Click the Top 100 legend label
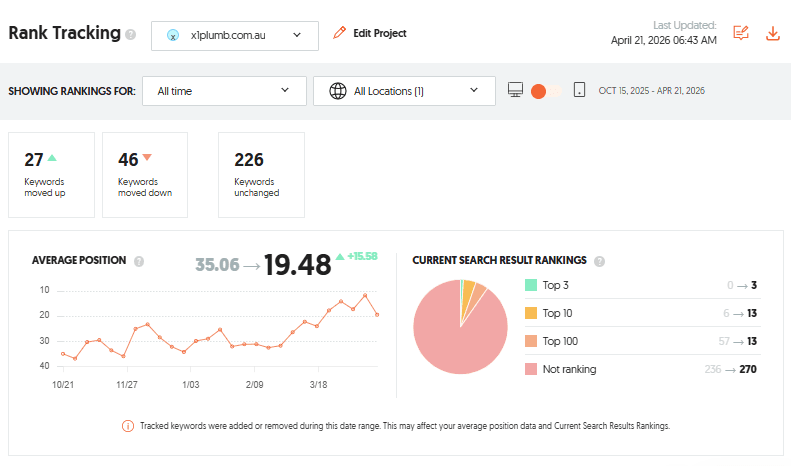This screenshot has height=466, width=791. pyautogui.click(x=560, y=341)
